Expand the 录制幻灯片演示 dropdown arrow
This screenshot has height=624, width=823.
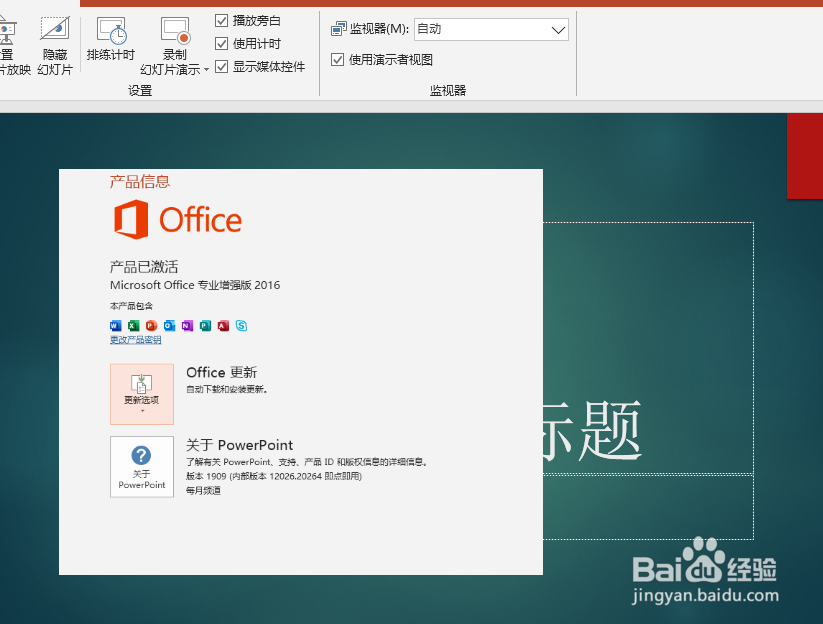pos(206,69)
